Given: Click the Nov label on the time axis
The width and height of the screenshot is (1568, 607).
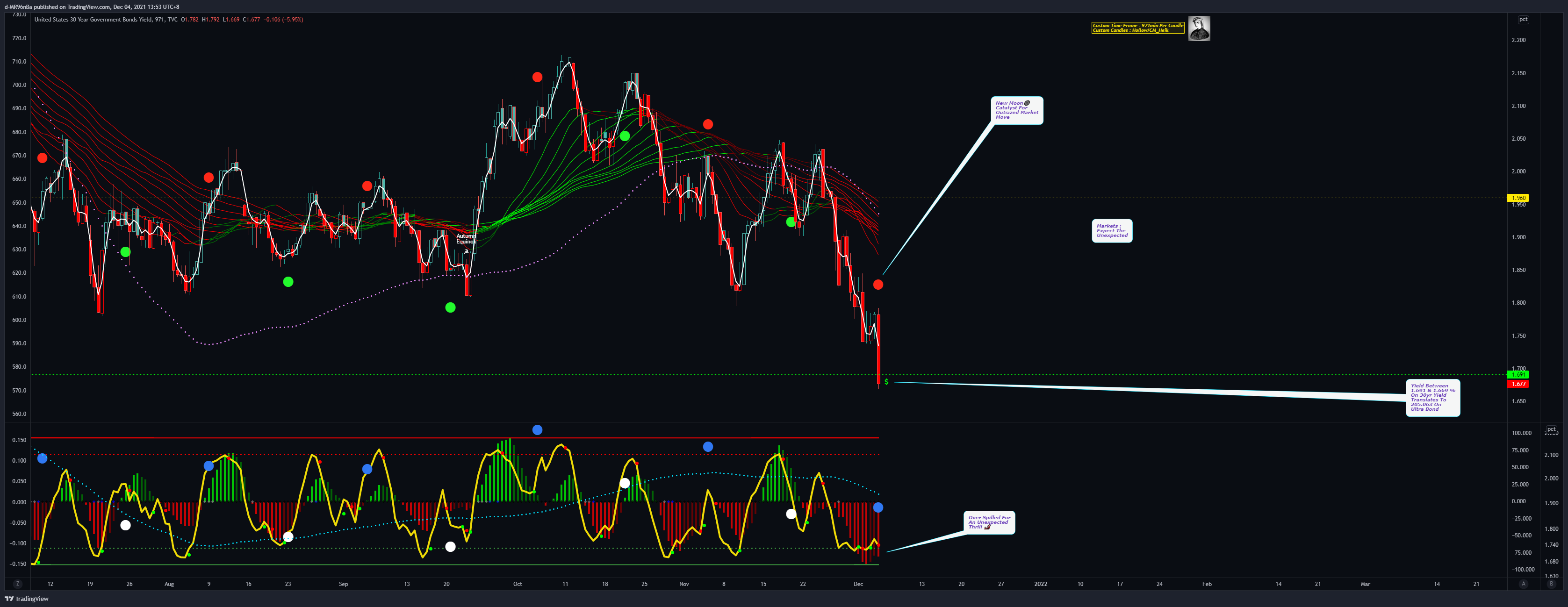Looking at the screenshot, I should (x=684, y=584).
